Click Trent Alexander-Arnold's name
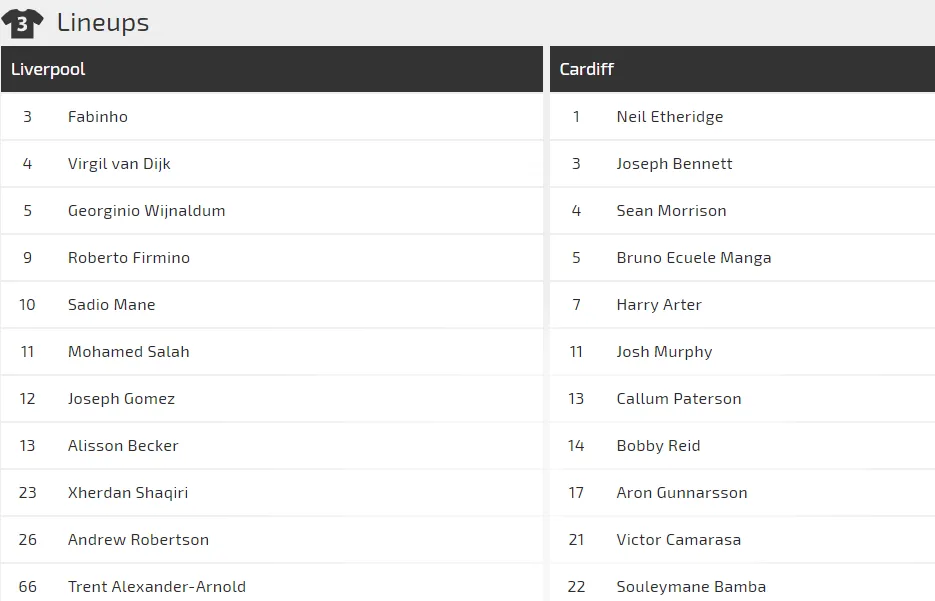The height and width of the screenshot is (601, 935). (x=157, y=587)
